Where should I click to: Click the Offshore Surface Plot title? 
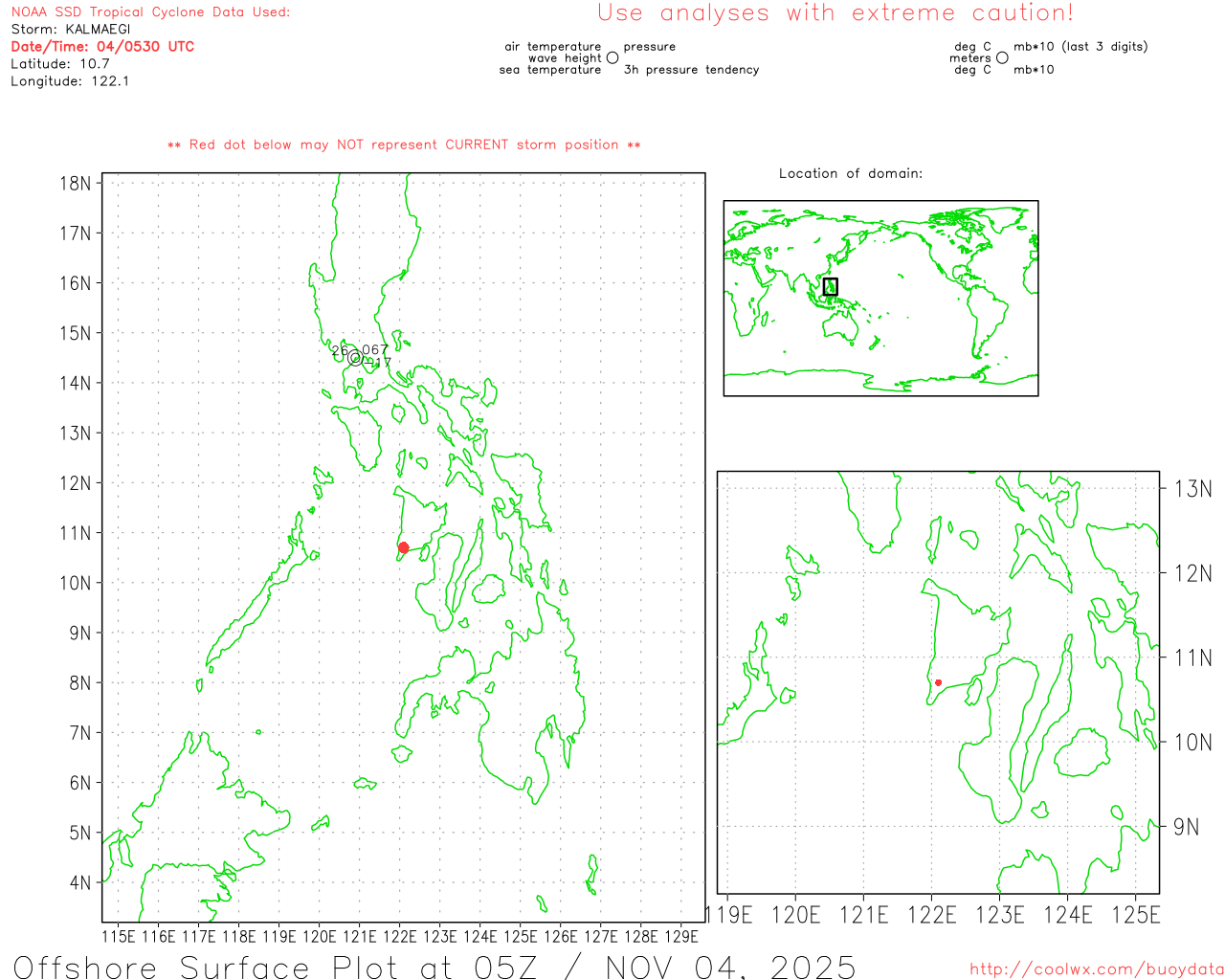pyautogui.click(x=434, y=967)
